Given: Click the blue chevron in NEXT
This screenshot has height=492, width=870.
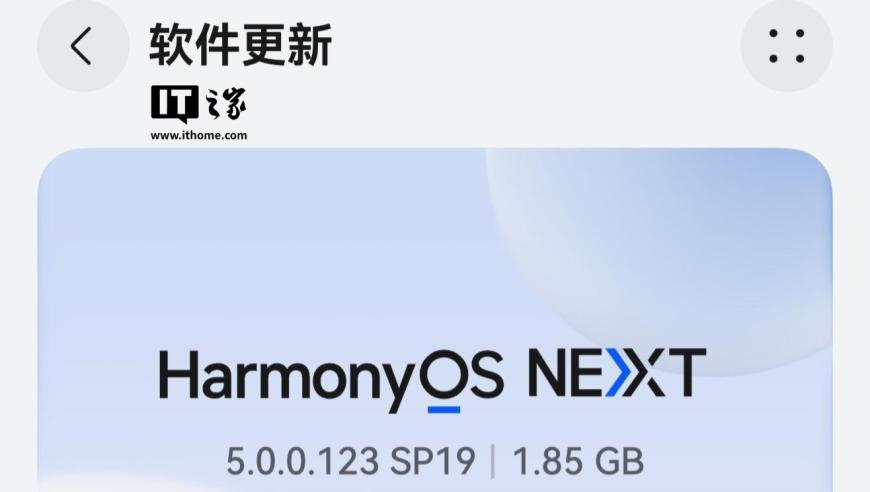Looking at the screenshot, I should pyautogui.click(x=619, y=372).
